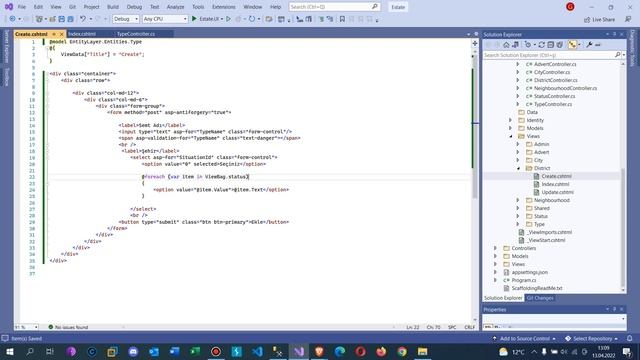Click the Live Share icon
The width and height of the screenshot is (640, 360).
tap(587, 20)
